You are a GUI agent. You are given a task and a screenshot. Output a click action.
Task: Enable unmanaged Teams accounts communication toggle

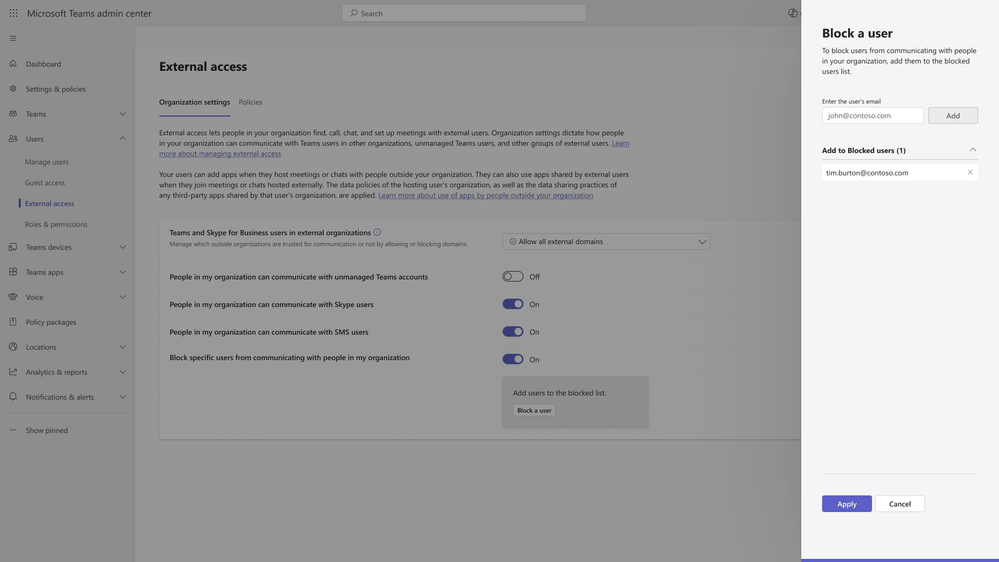click(513, 277)
